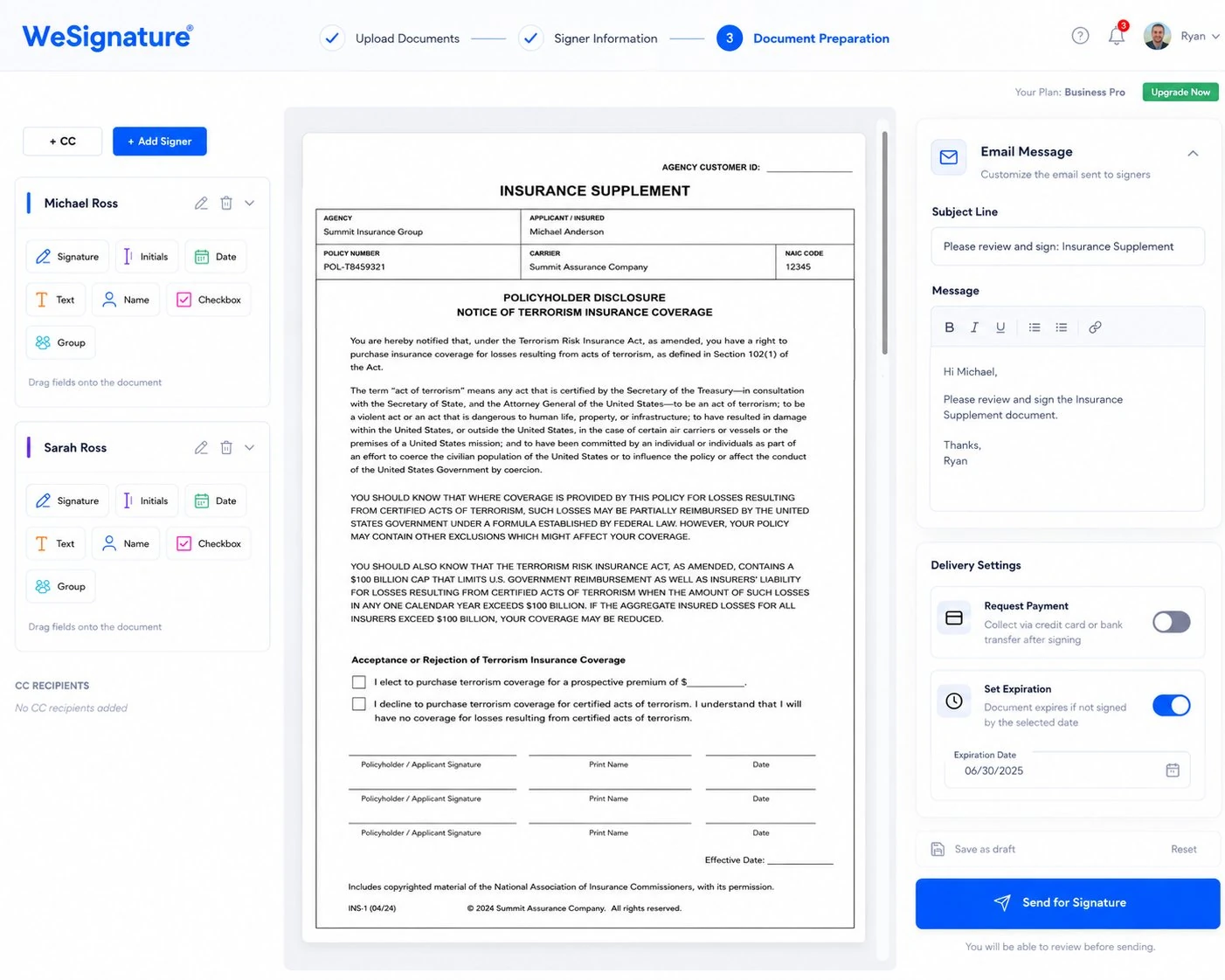Click the Subject Line input field
The image size is (1225, 980).
pyautogui.click(x=1068, y=246)
